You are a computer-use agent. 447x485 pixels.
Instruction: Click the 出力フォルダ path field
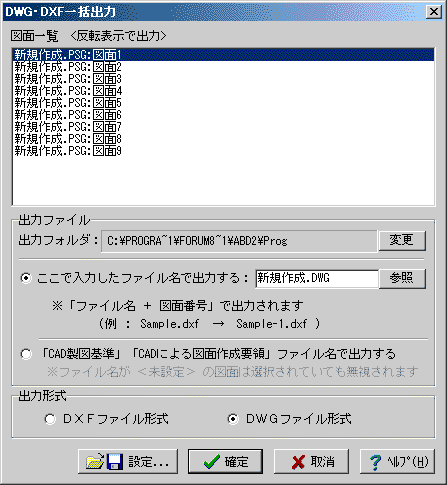(x=239, y=241)
